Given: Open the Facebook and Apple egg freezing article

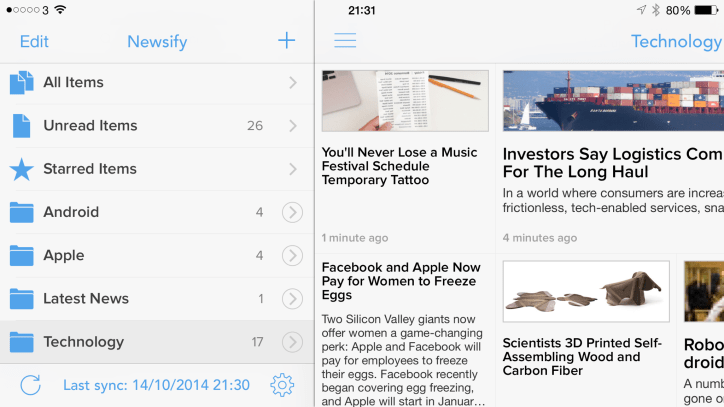Looking at the screenshot, I should click(401, 281).
